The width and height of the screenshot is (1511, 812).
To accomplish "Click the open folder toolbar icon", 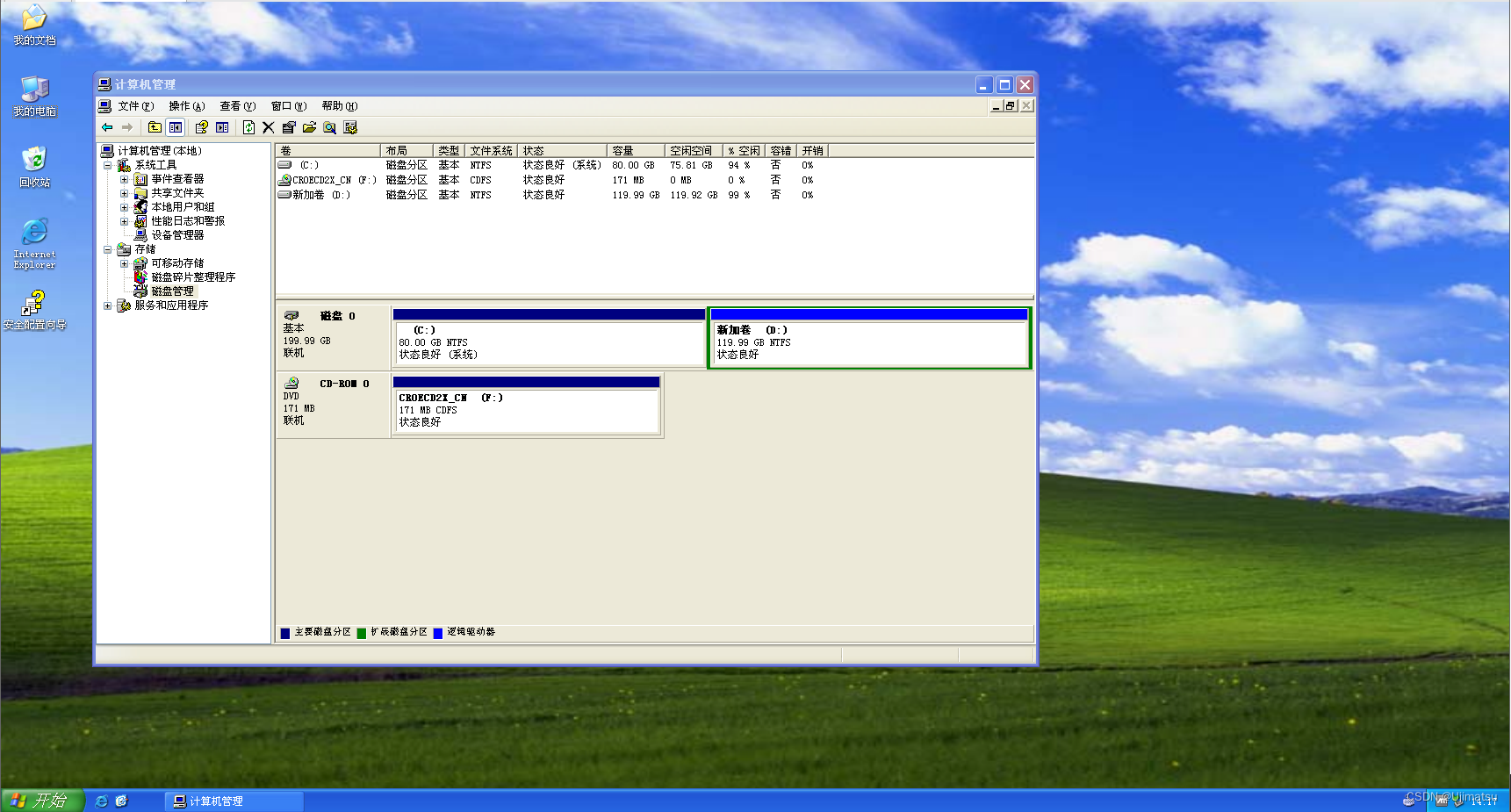I will pos(309,127).
